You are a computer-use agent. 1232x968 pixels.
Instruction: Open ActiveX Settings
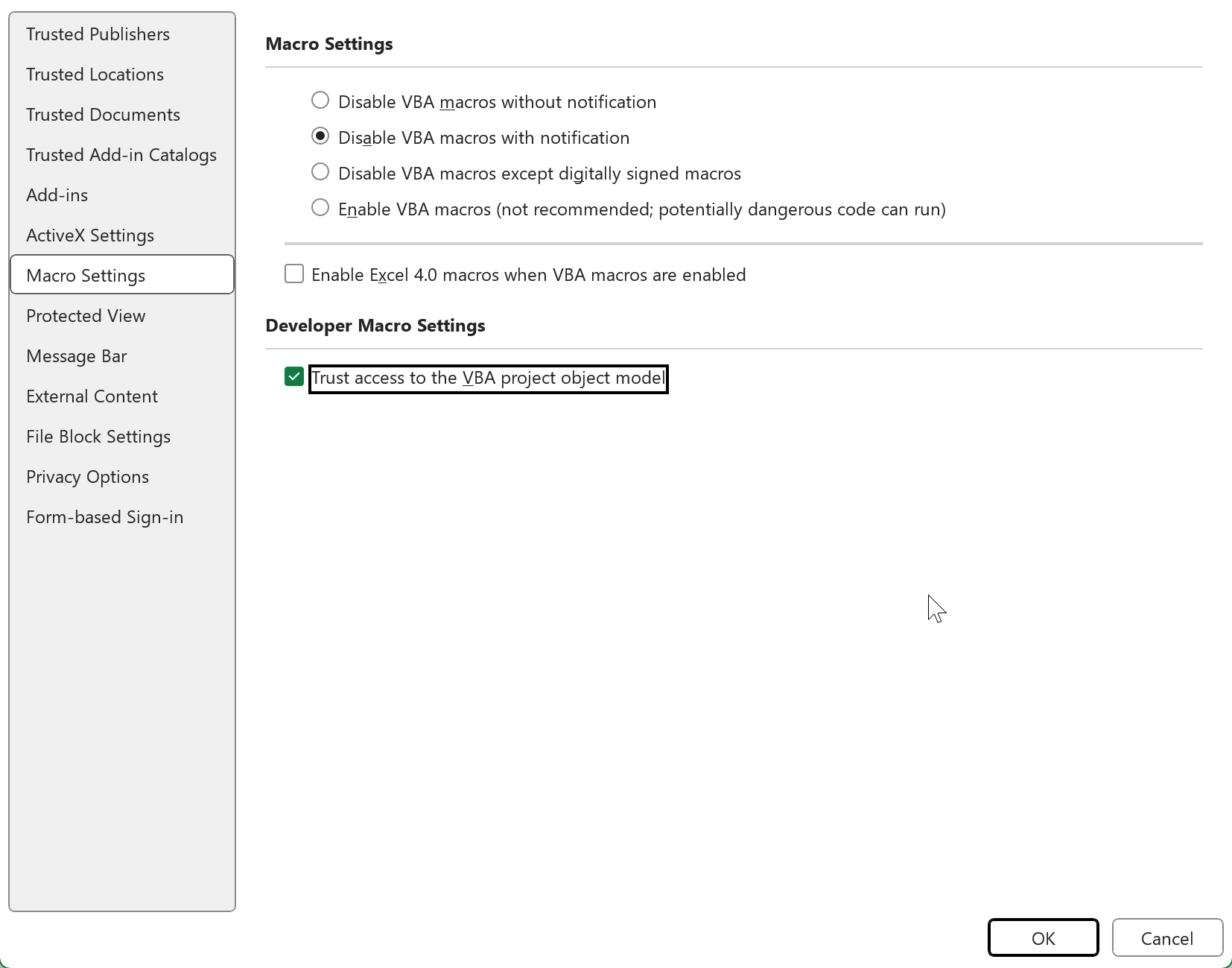click(90, 235)
